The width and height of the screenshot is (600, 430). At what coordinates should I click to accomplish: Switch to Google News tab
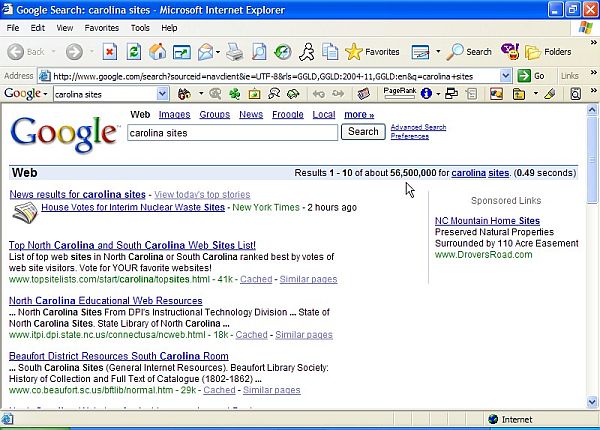251,114
